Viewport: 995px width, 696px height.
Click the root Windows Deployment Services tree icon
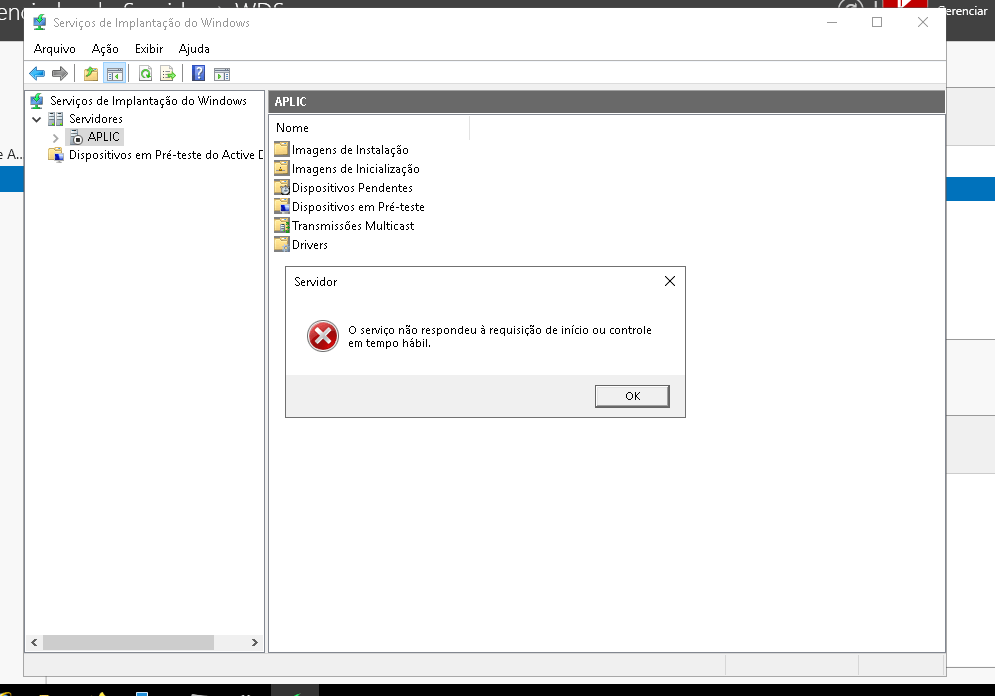pos(37,100)
